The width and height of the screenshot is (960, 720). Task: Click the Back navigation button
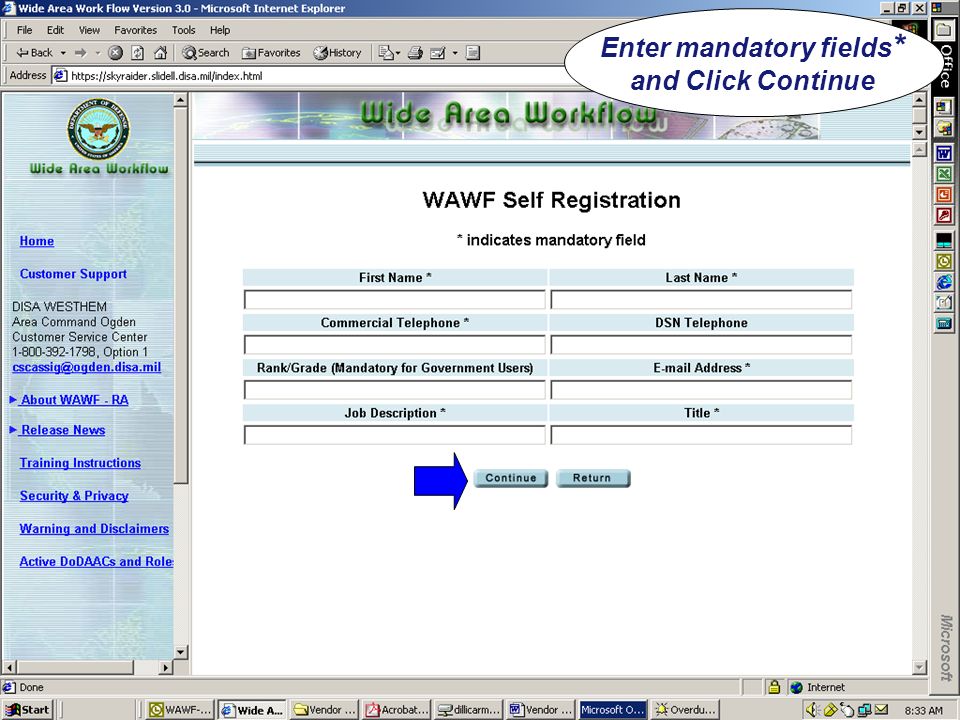pyautogui.click(x=34, y=53)
